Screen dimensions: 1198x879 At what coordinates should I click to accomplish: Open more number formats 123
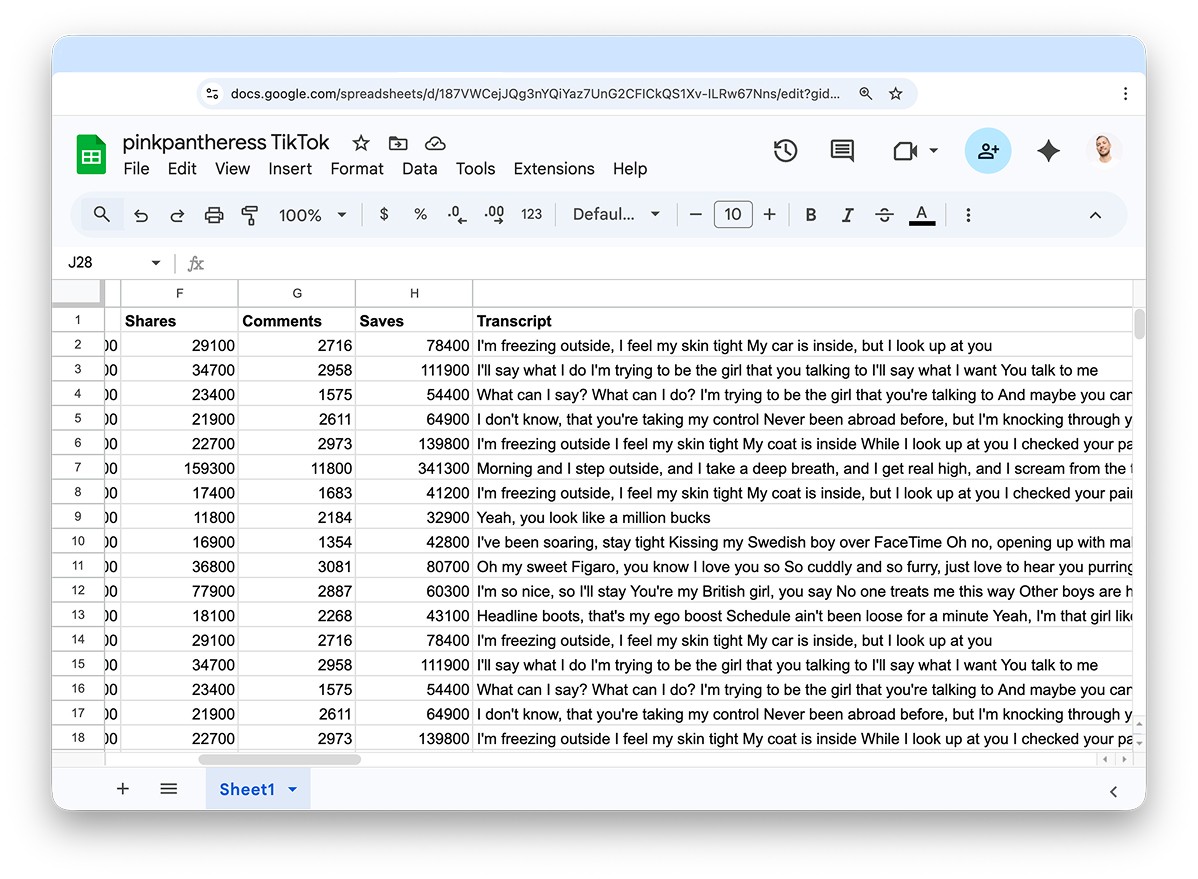click(x=531, y=215)
